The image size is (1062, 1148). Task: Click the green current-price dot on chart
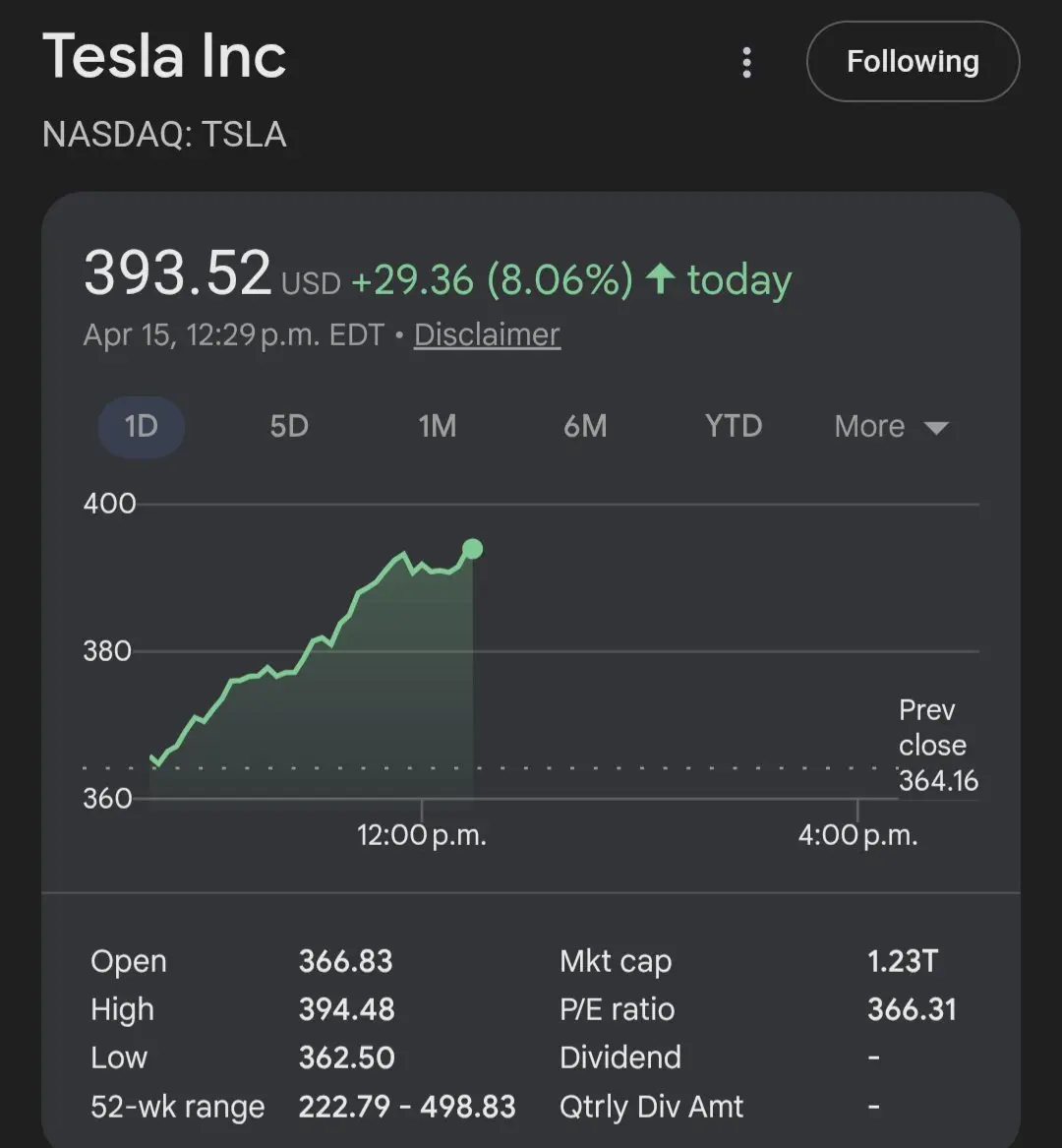[x=472, y=549]
